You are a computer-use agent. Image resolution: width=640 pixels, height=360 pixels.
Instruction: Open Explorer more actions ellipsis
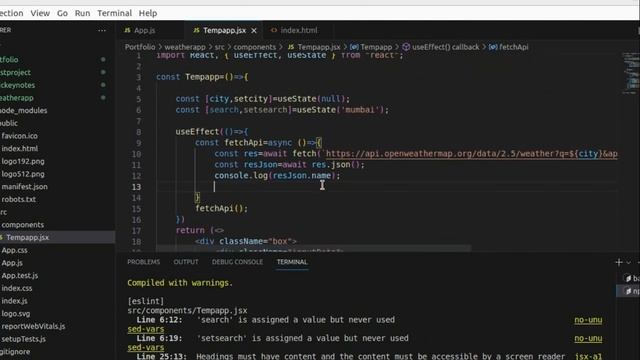tap(102, 30)
